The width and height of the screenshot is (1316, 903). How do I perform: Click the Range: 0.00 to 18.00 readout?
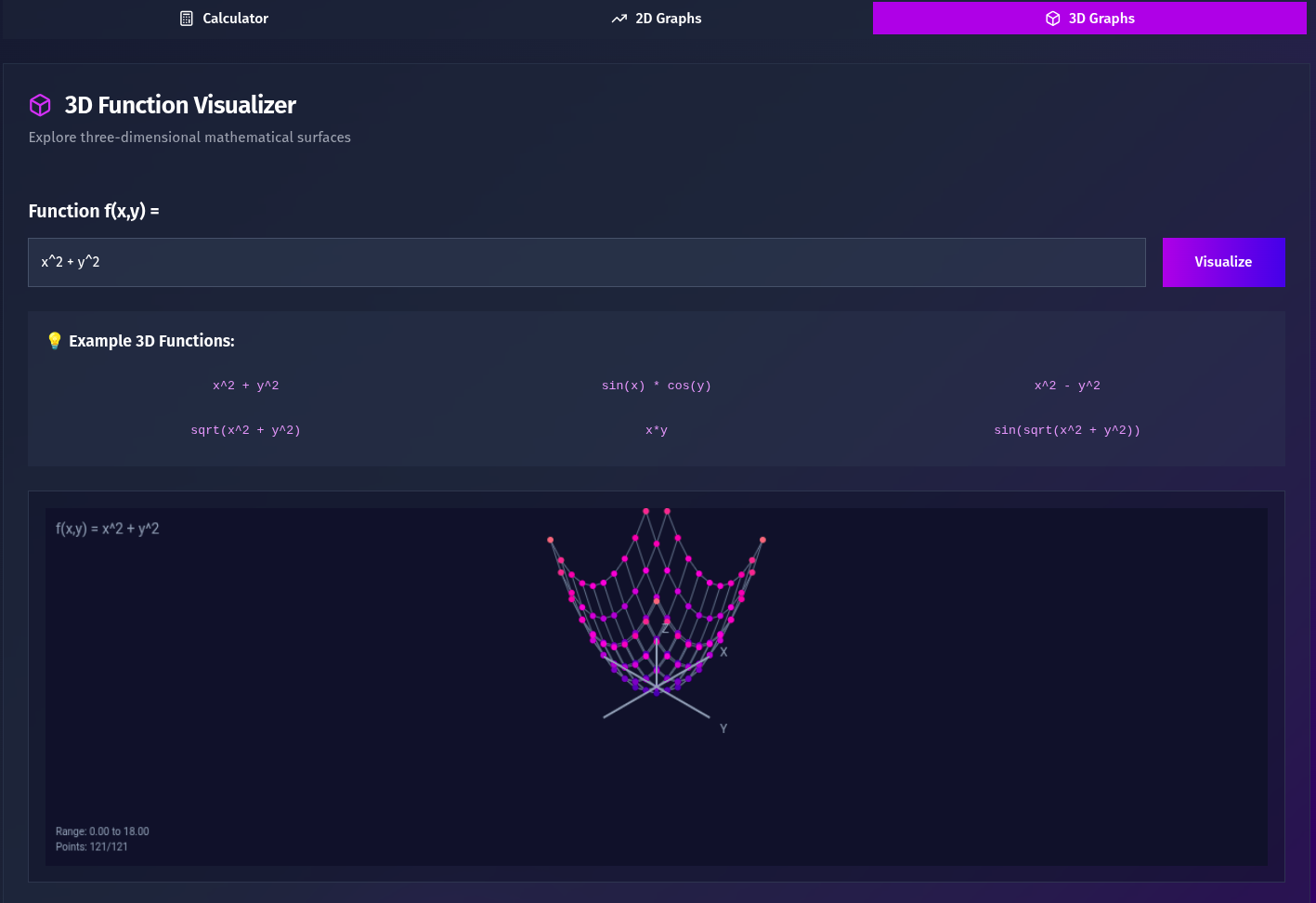[x=102, y=831]
